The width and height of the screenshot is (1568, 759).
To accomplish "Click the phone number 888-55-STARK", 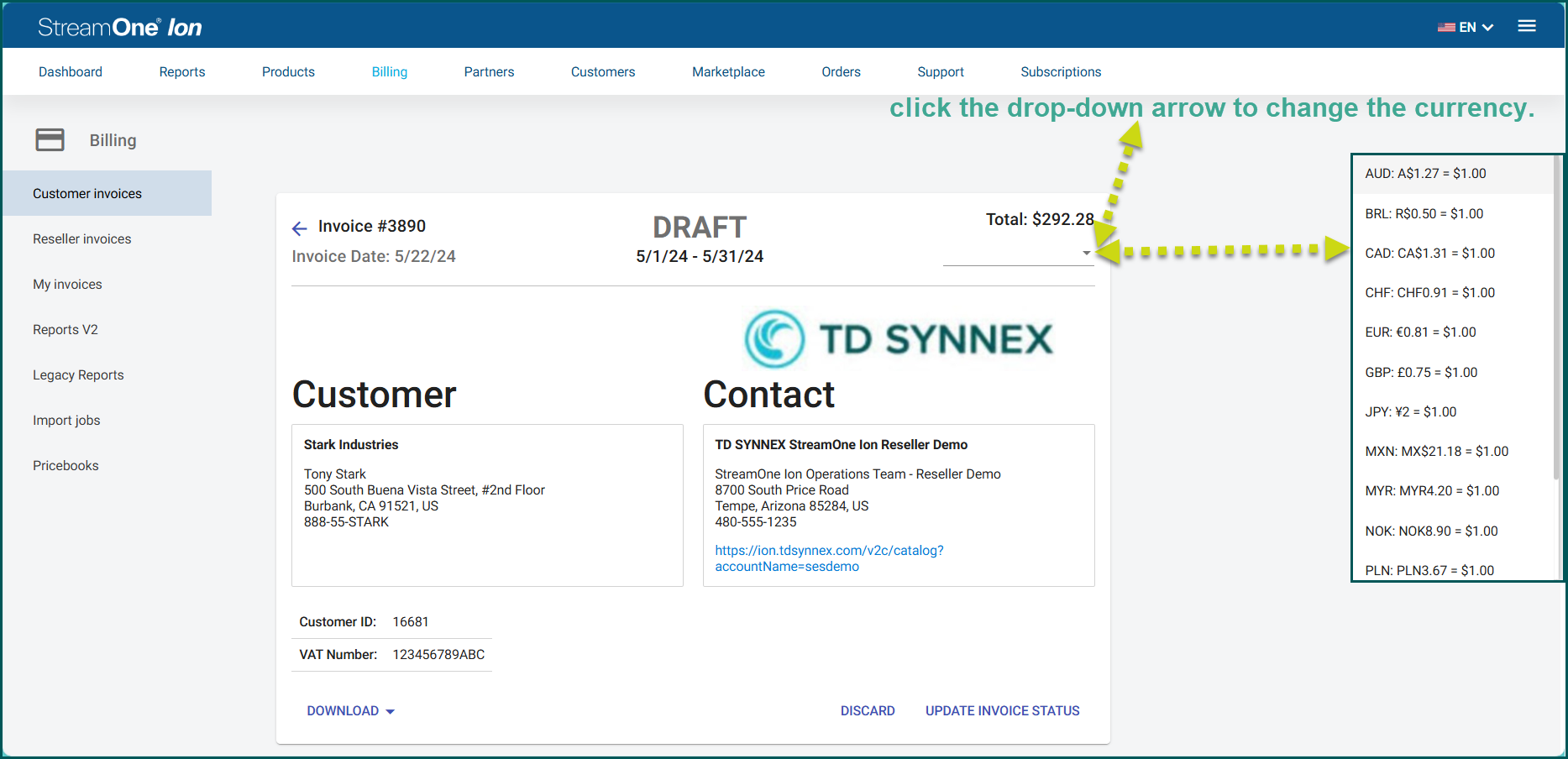I will (x=346, y=522).
